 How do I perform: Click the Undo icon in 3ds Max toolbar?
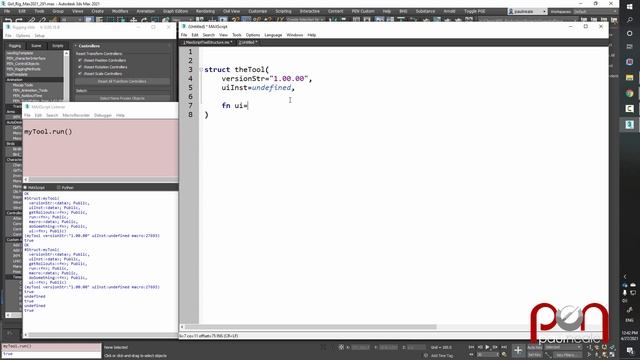click(x=8, y=20)
